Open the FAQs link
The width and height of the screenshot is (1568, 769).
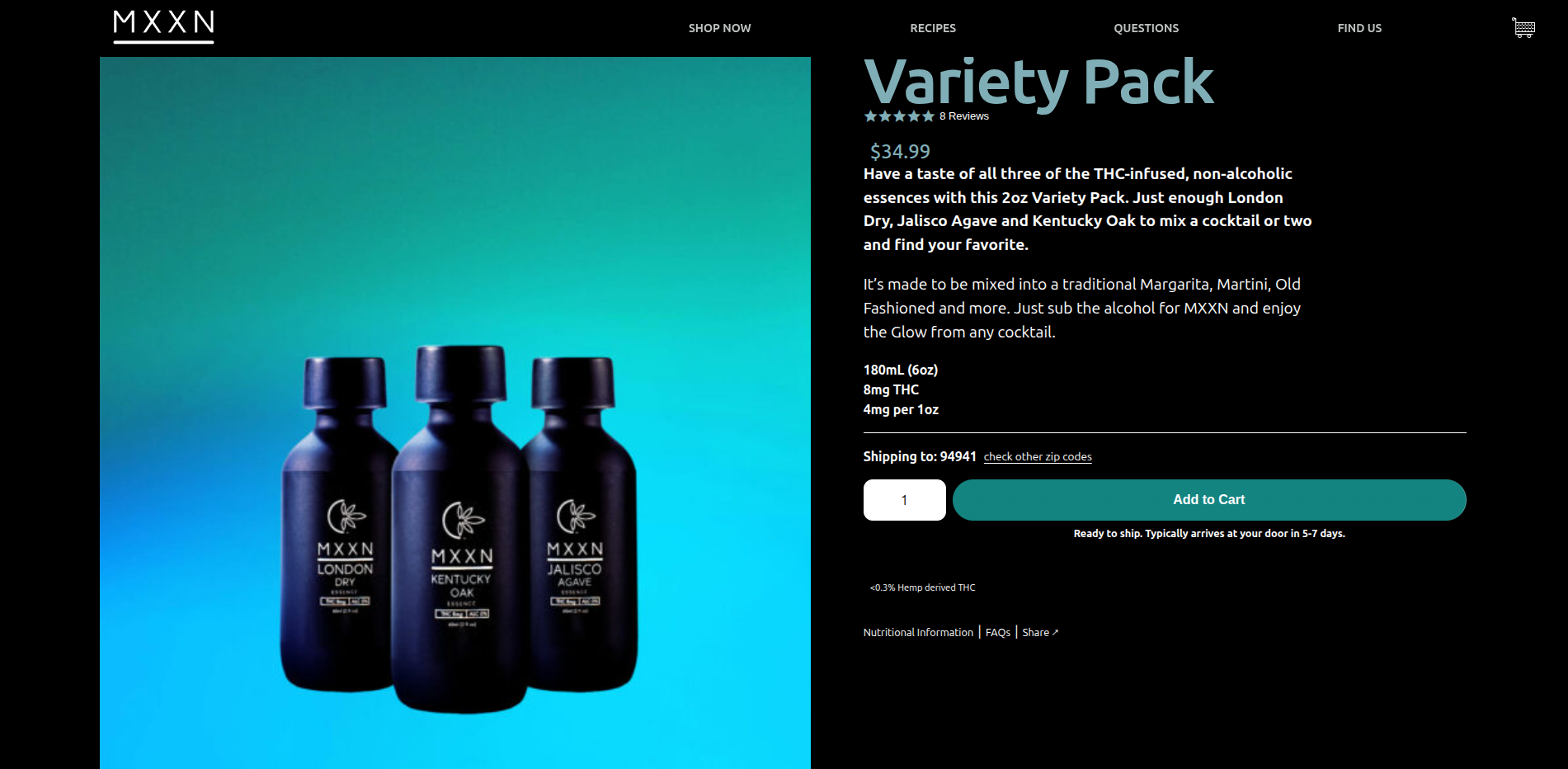point(998,632)
